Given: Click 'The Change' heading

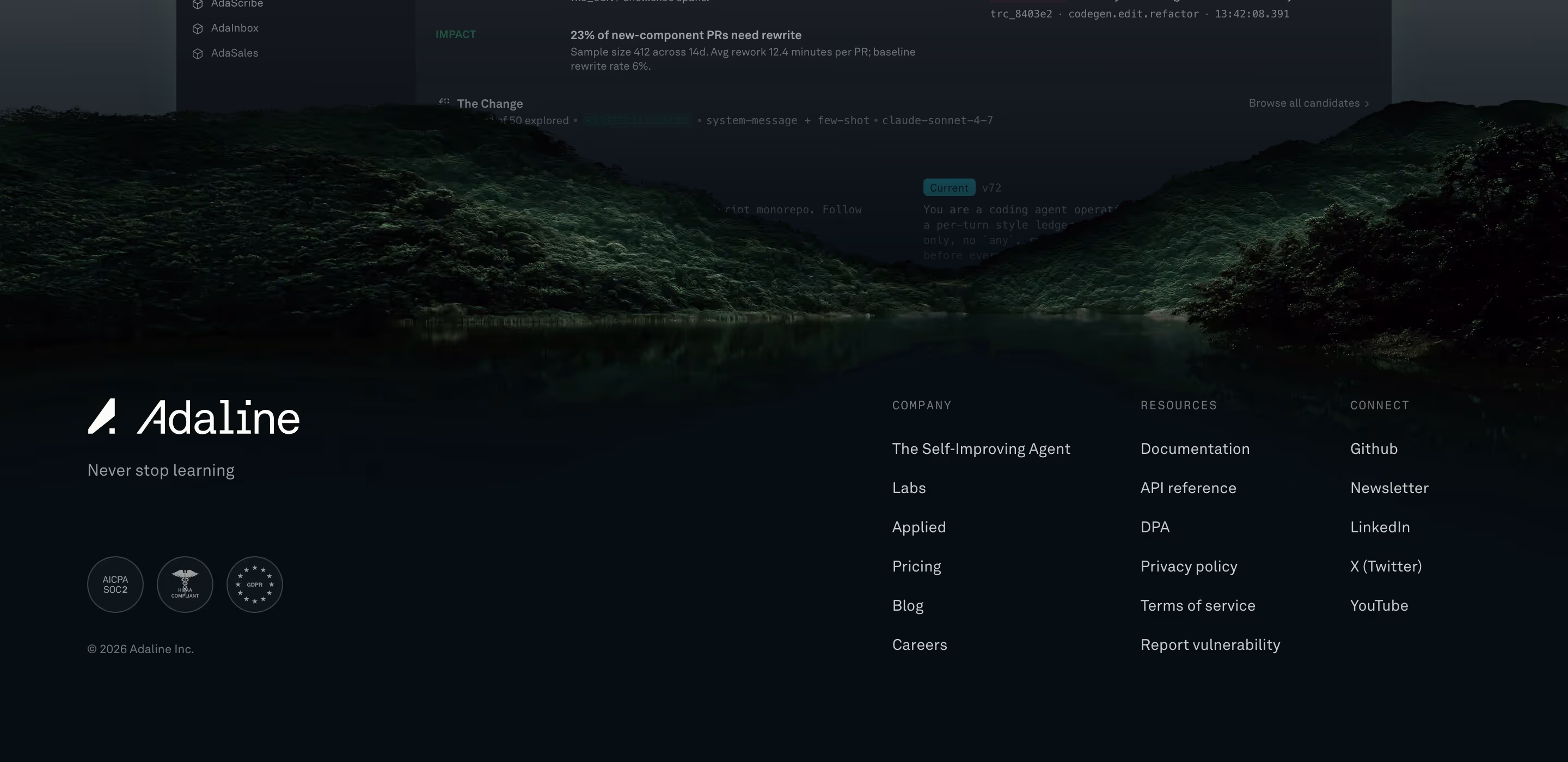Looking at the screenshot, I should click(490, 103).
